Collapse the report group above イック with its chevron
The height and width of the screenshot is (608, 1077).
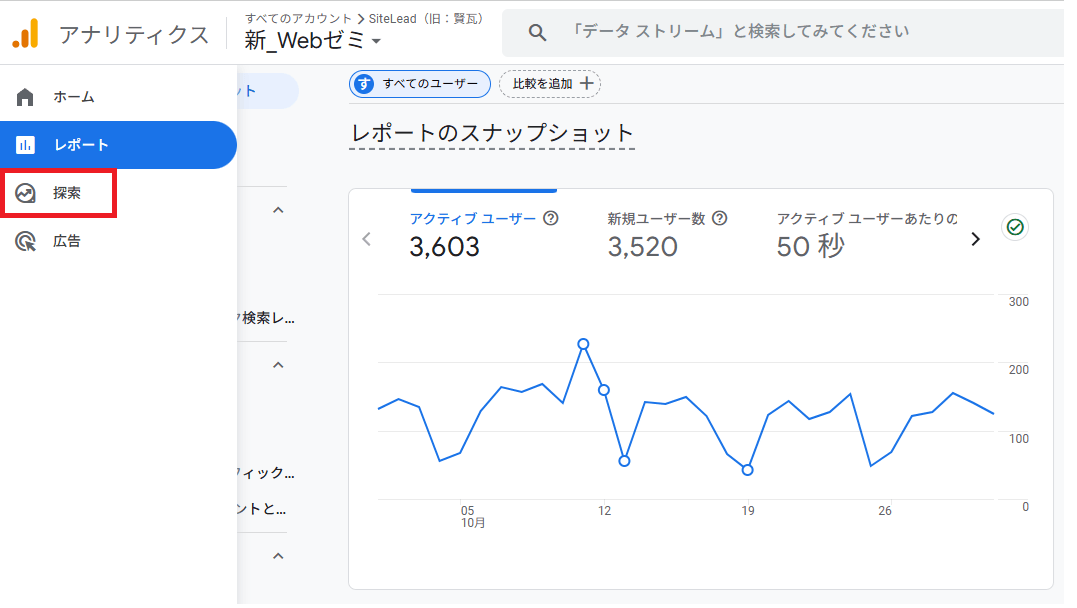(277, 364)
